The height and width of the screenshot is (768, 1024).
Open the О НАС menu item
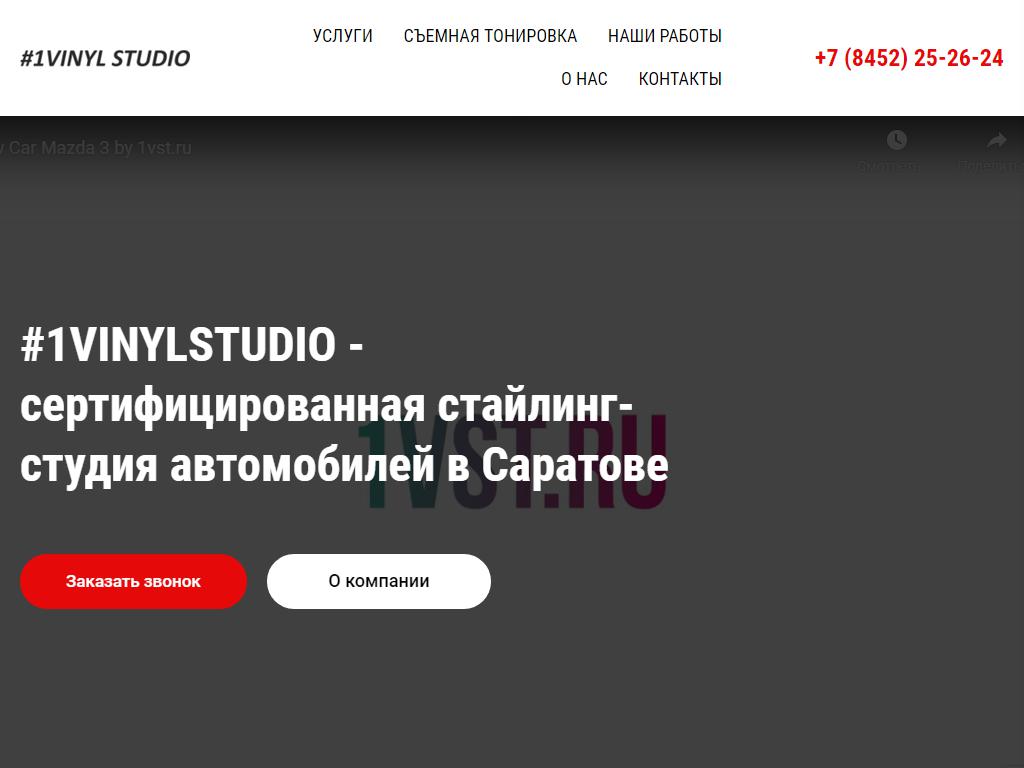click(584, 79)
